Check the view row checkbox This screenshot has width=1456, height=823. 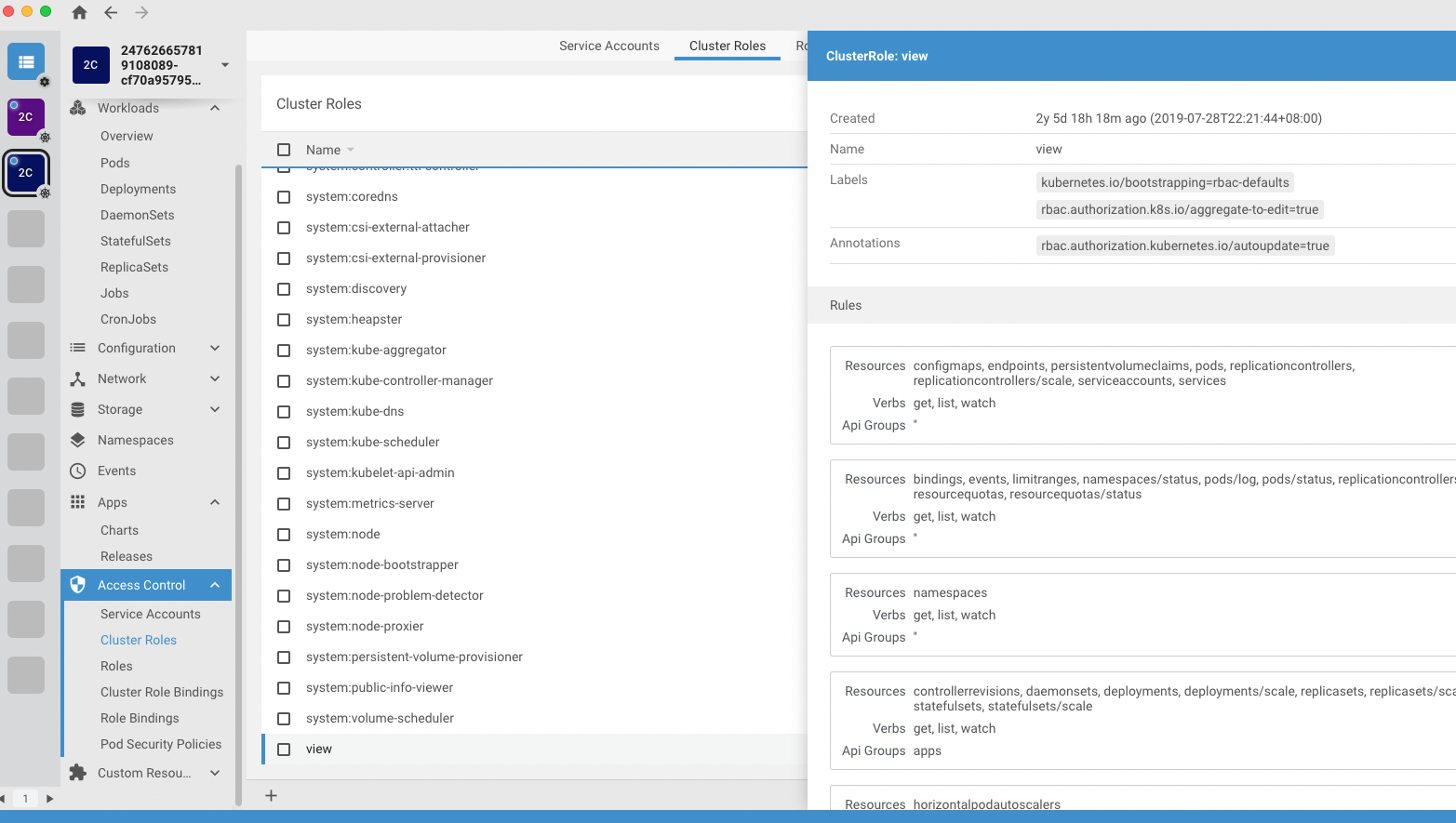point(284,750)
